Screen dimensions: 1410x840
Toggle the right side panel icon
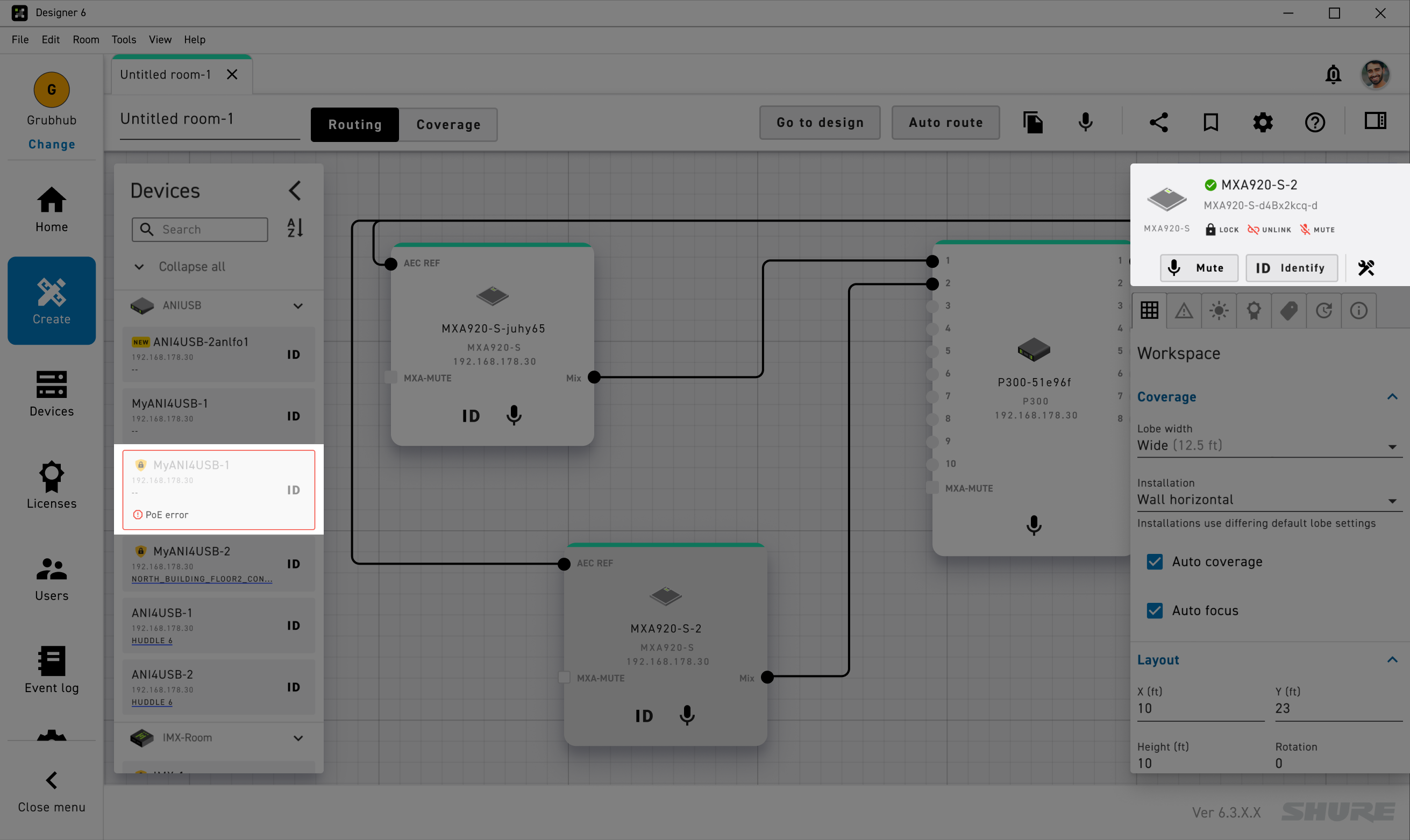[x=1376, y=120]
